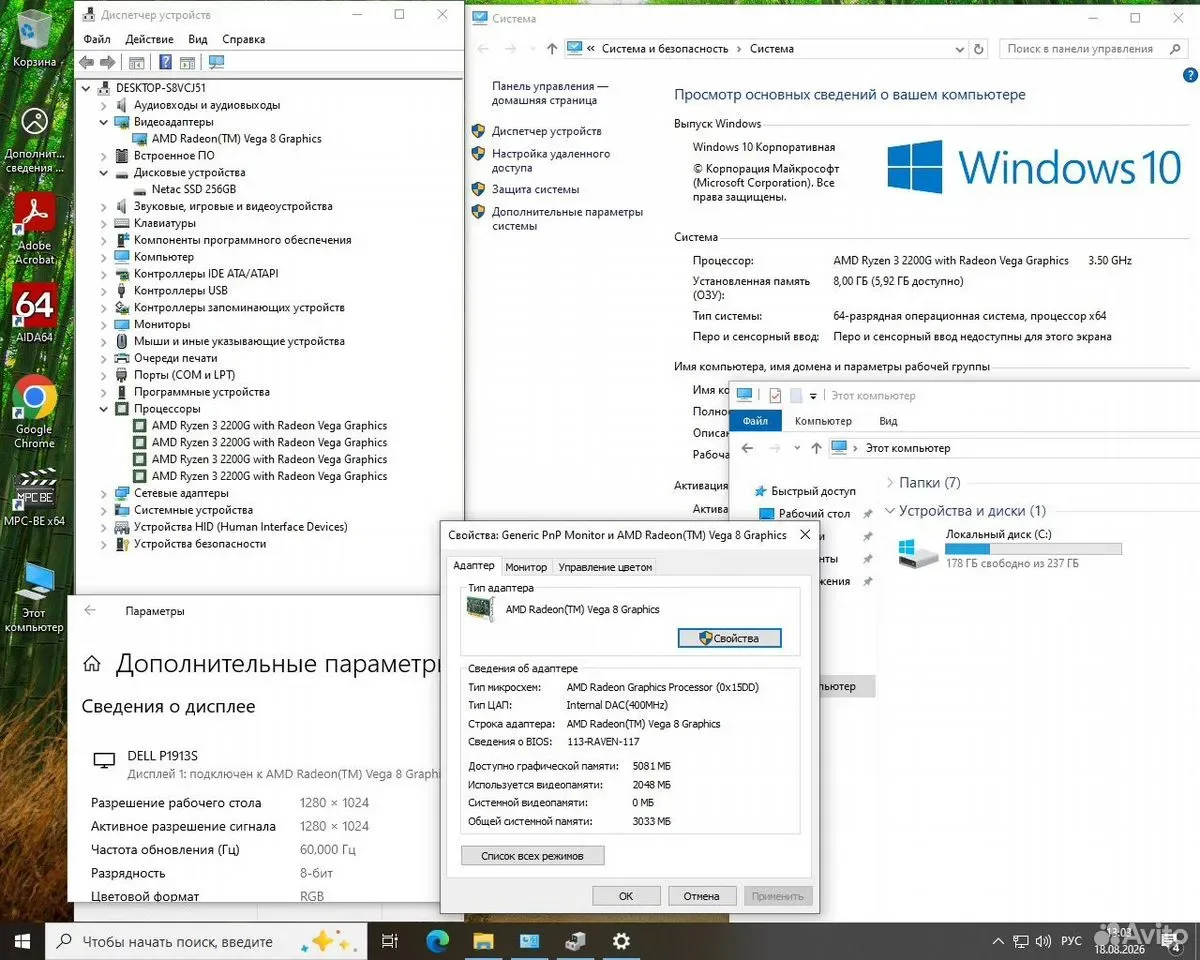
Task: Collapse the Видеоадаптеры tree node
Action: pos(104,122)
